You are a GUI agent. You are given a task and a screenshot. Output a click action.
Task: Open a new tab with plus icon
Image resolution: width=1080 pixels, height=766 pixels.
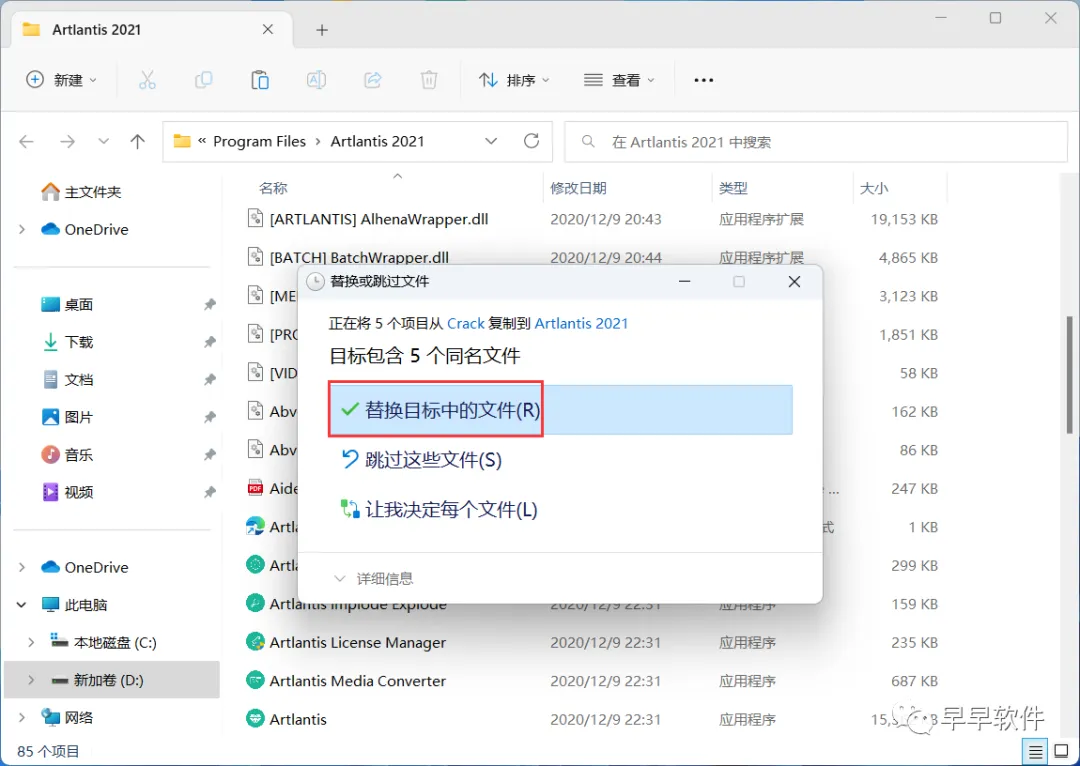[x=322, y=30]
